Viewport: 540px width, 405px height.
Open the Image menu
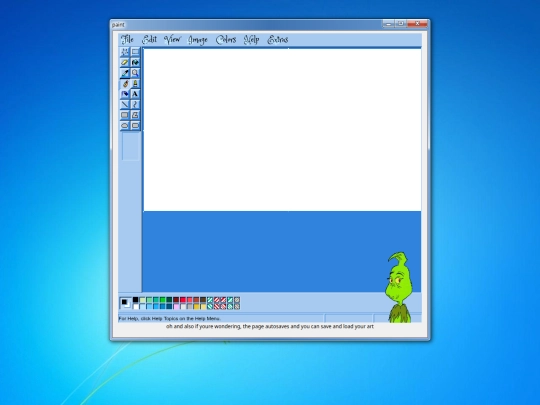[198, 40]
